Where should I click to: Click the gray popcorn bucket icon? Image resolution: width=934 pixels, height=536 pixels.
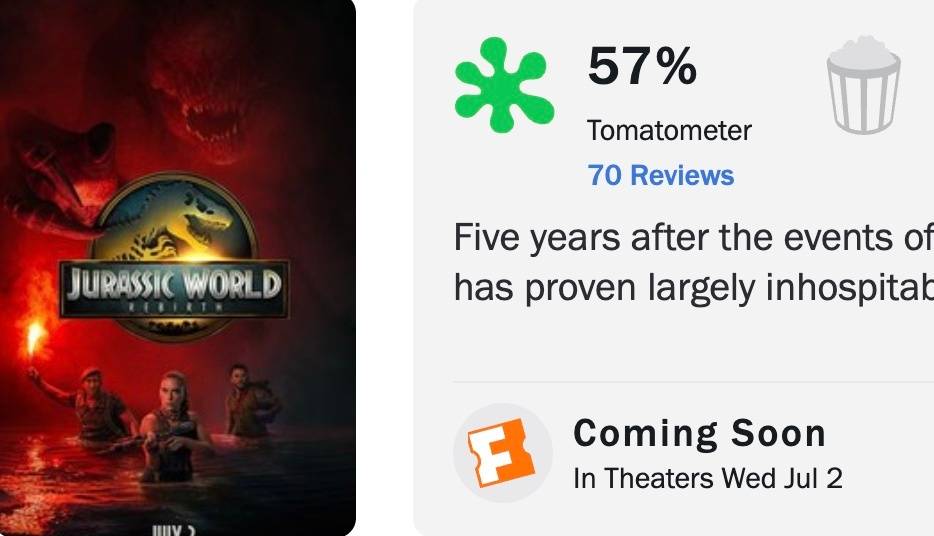[x=863, y=85]
